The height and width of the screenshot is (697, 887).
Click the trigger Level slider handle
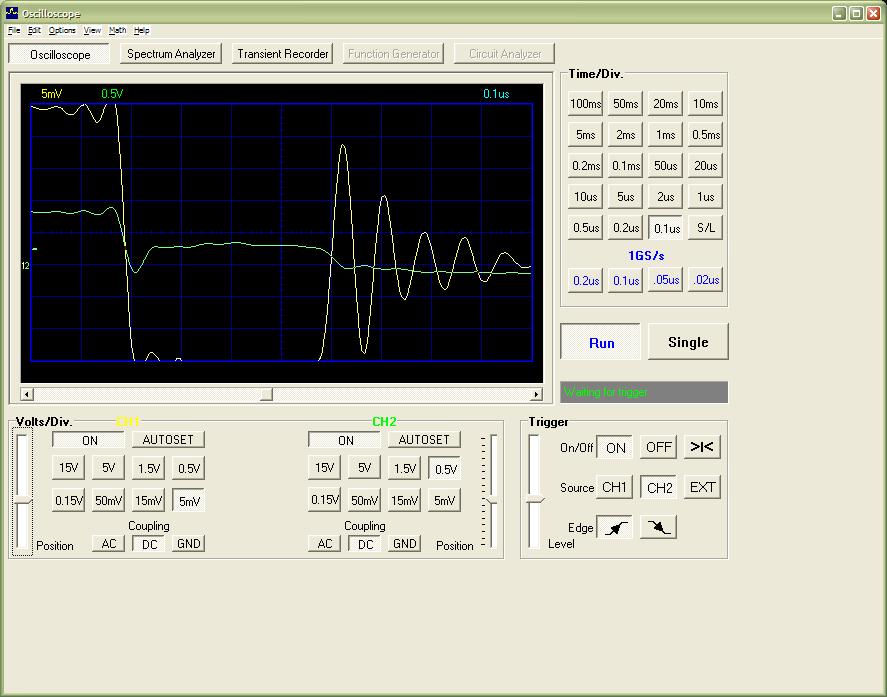(535, 499)
